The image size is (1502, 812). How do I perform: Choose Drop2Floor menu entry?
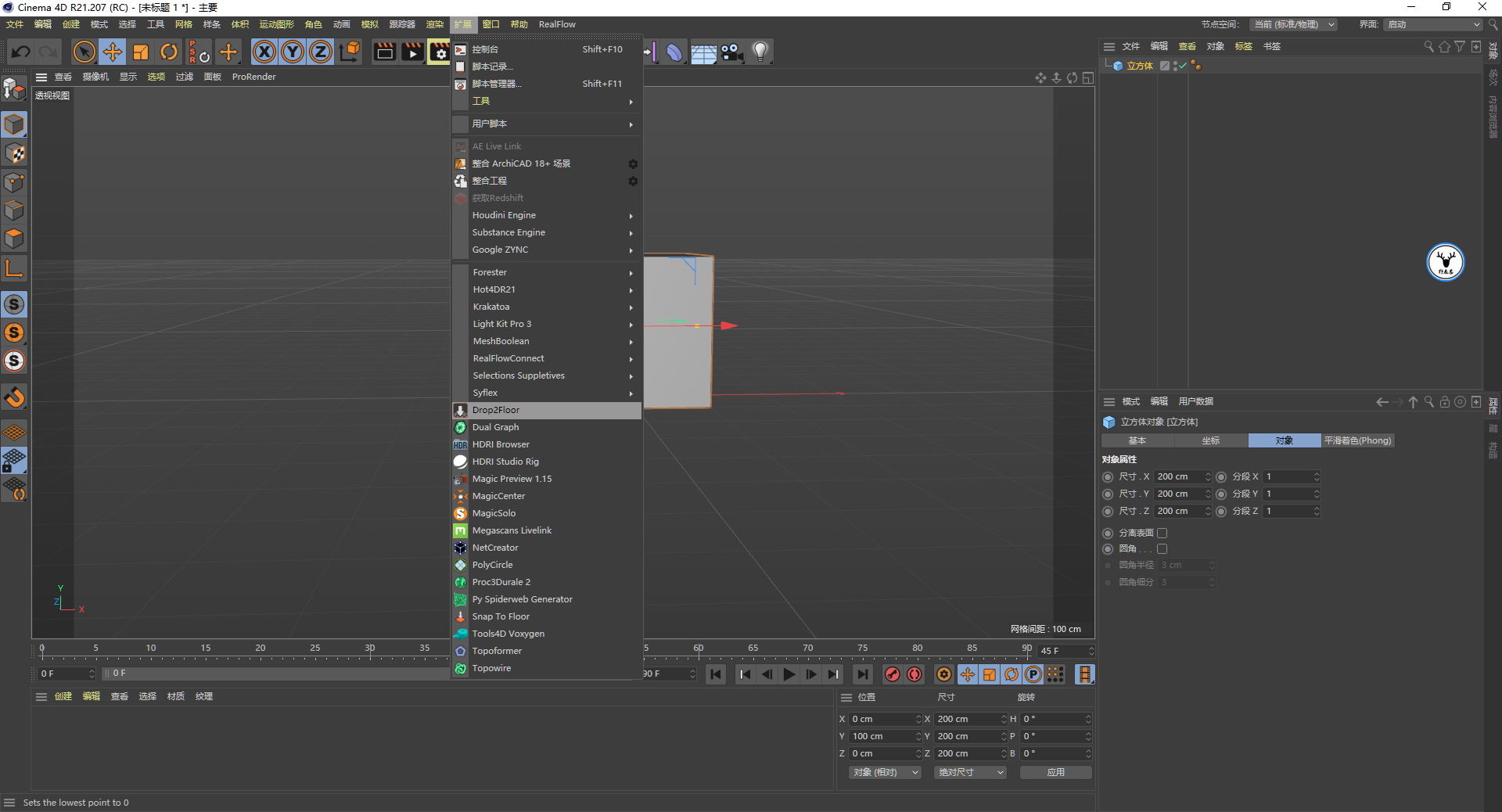tap(547, 410)
